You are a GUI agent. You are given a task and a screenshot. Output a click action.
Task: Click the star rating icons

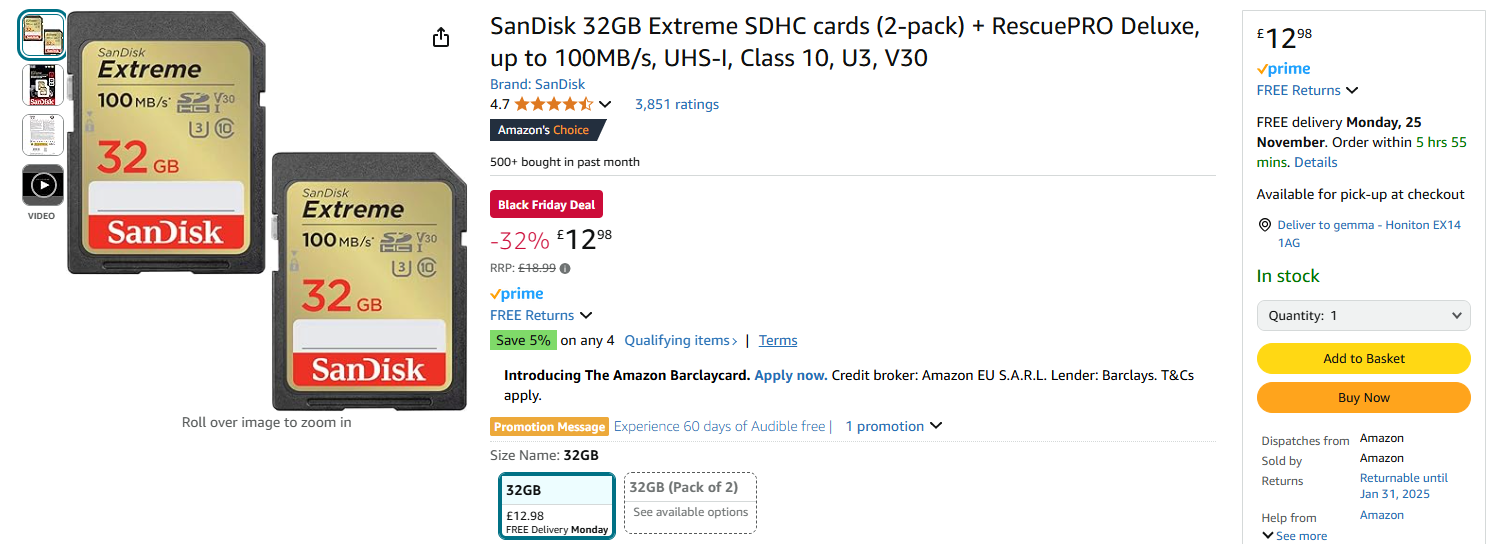point(553,104)
